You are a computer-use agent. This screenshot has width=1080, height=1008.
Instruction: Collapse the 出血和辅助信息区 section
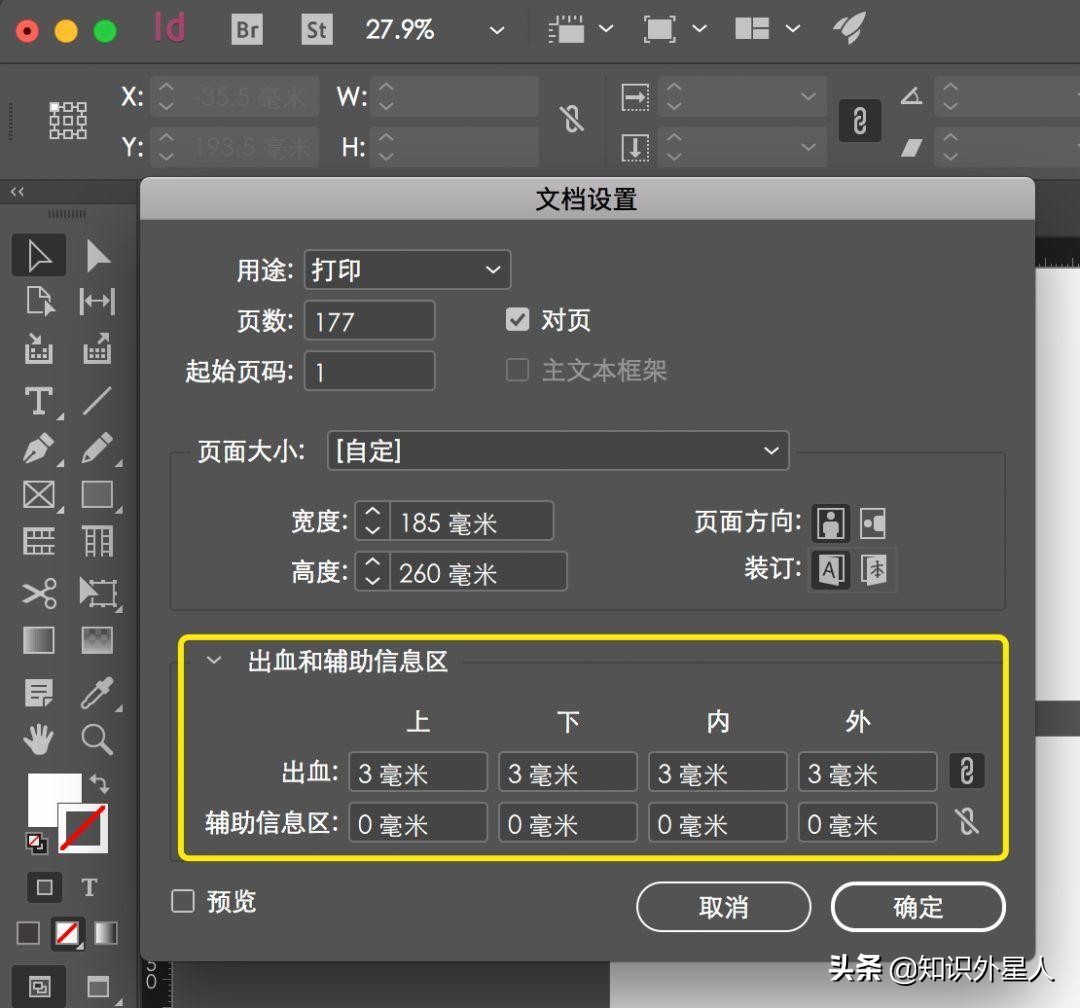click(212, 660)
